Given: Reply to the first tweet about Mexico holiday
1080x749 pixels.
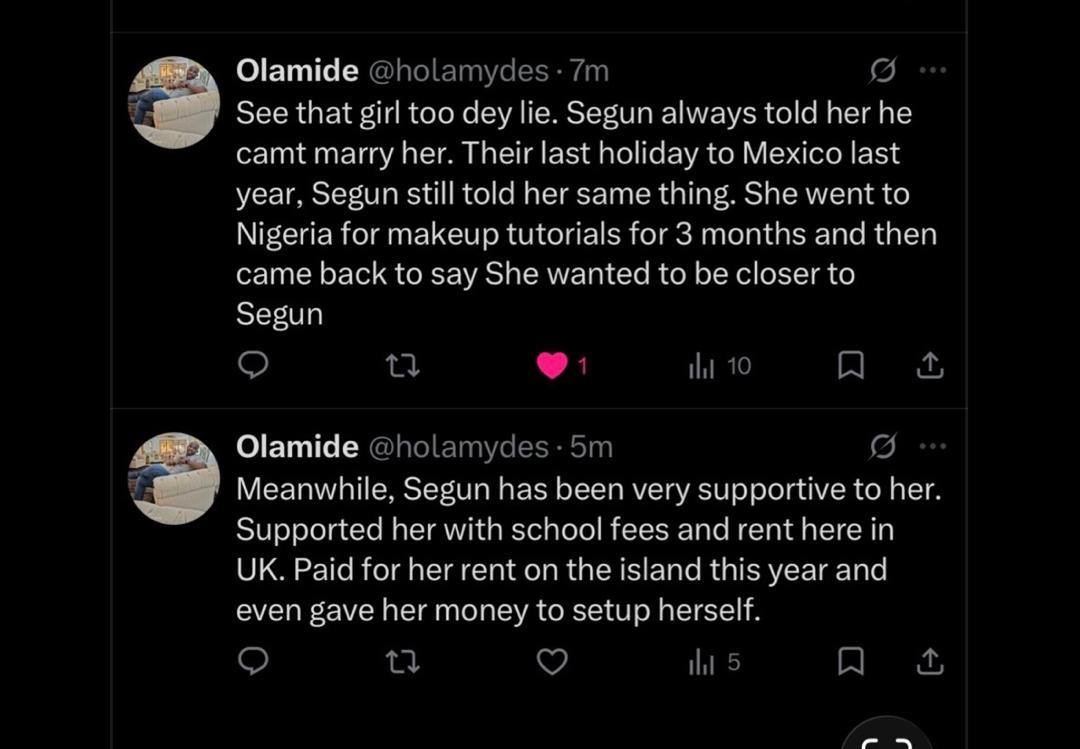Looking at the screenshot, I should click(253, 366).
